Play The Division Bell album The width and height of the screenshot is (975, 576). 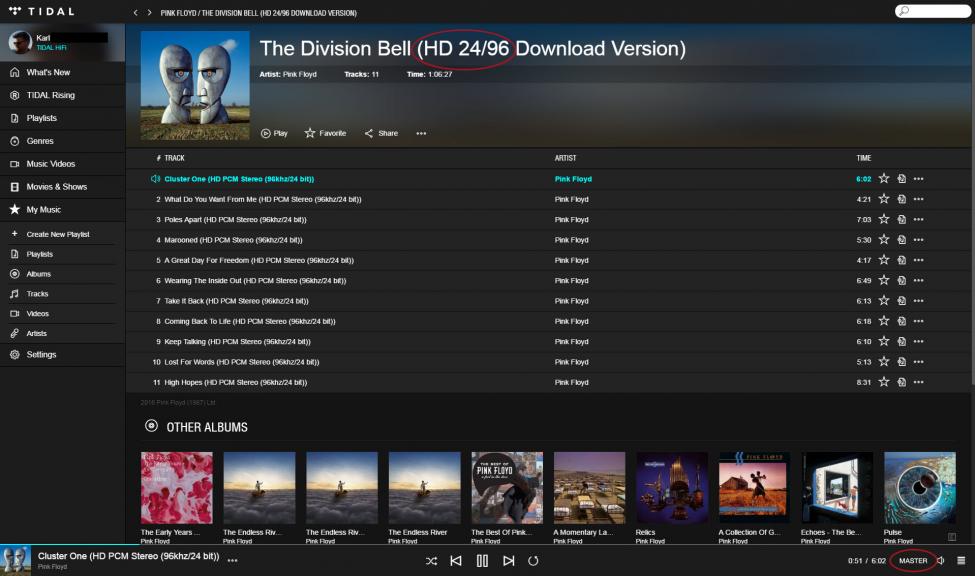tap(274, 133)
